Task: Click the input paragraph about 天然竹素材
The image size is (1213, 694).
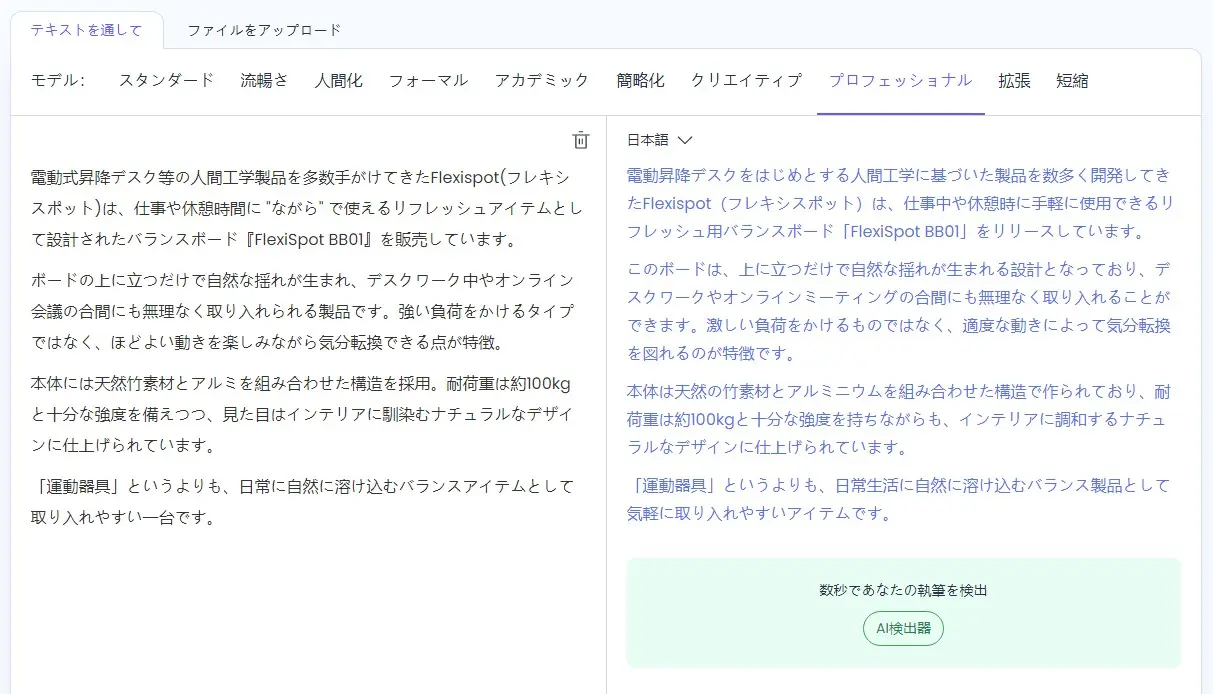Action: point(300,415)
